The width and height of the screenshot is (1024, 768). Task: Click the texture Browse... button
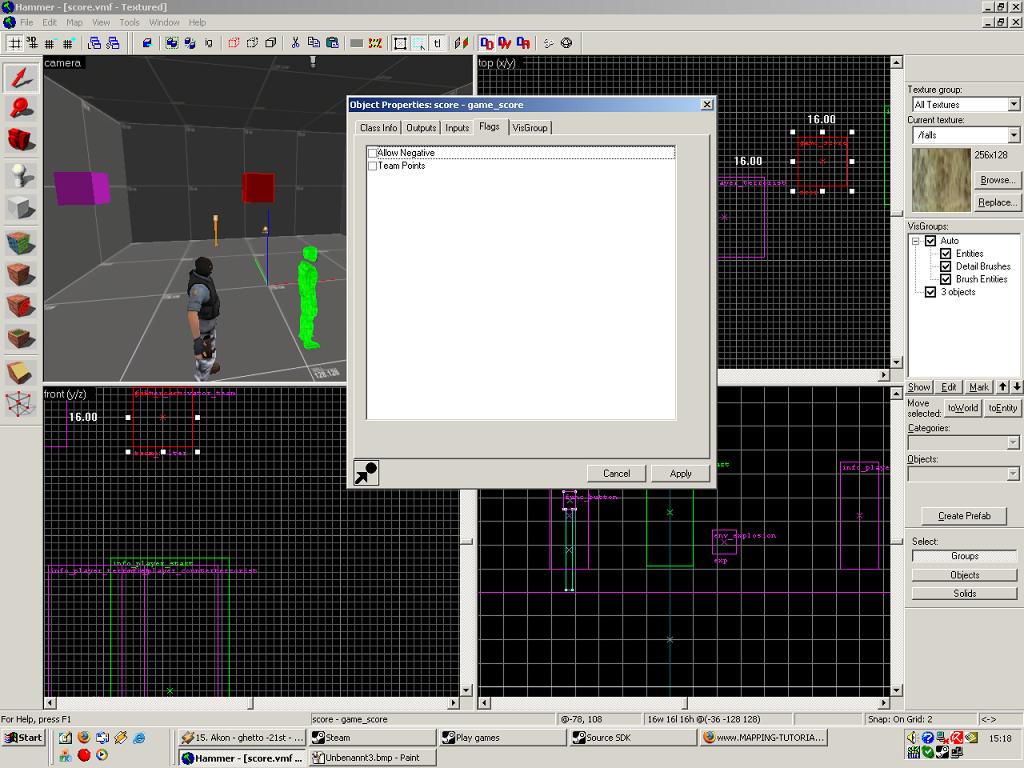(x=997, y=180)
